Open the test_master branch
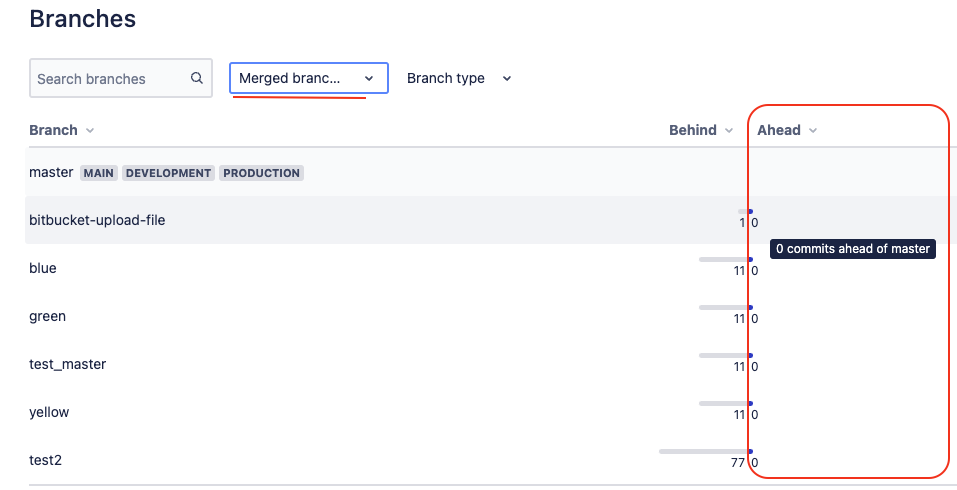Screen dimensions: 957x490 [x=67, y=364]
